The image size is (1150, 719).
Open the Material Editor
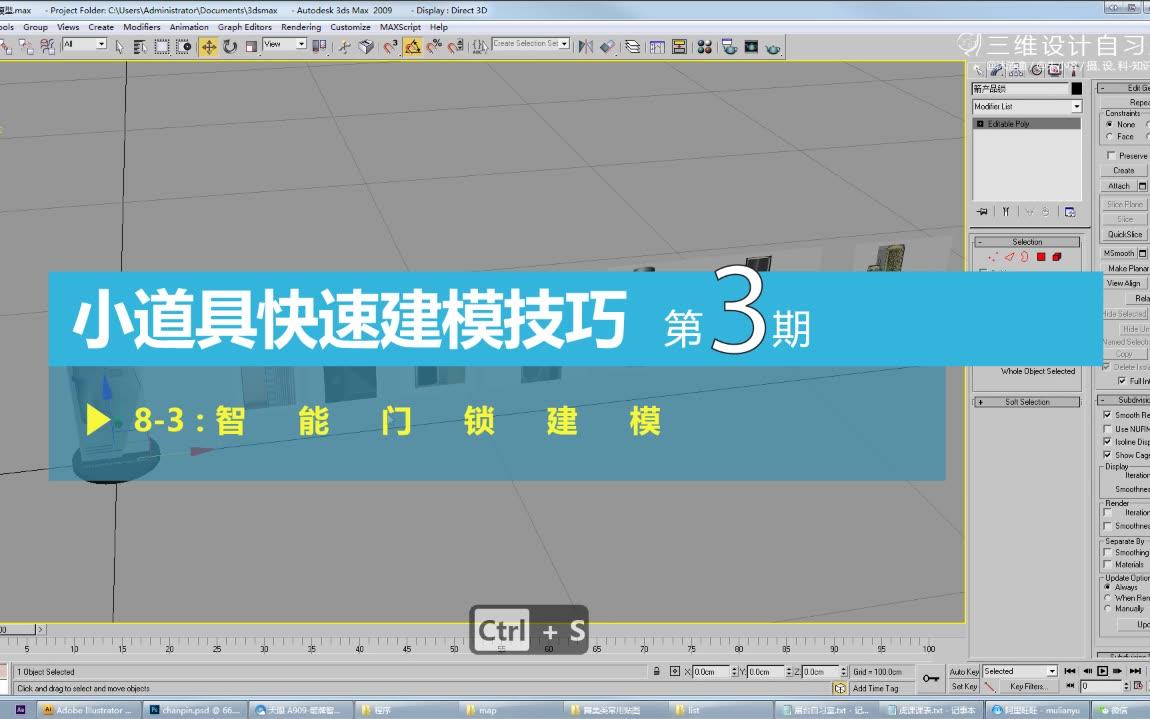[703, 45]
